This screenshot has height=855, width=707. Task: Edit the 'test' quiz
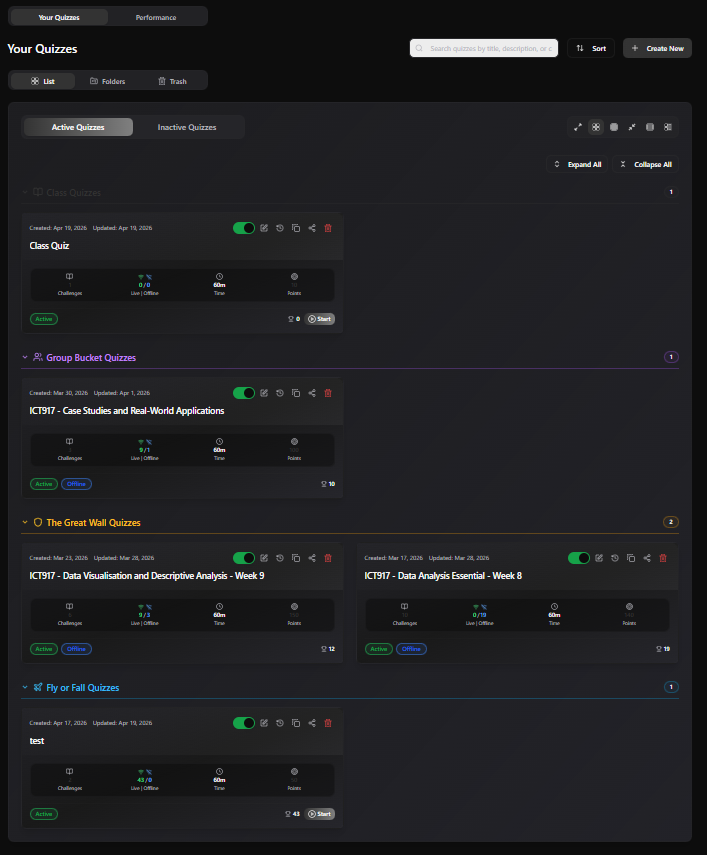264,723
